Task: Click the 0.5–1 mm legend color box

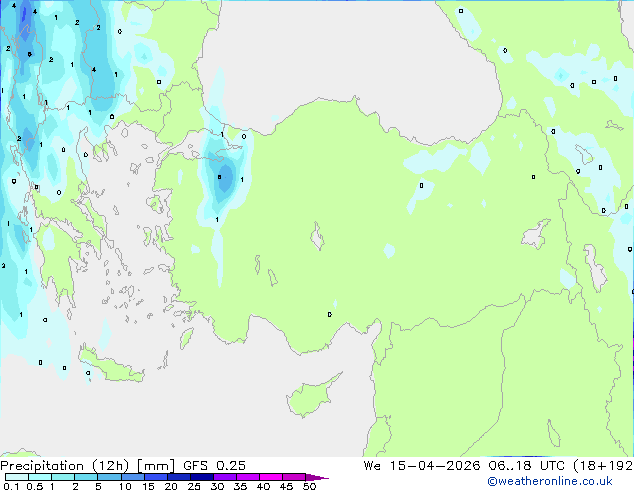Action: (x=40, y=477)
